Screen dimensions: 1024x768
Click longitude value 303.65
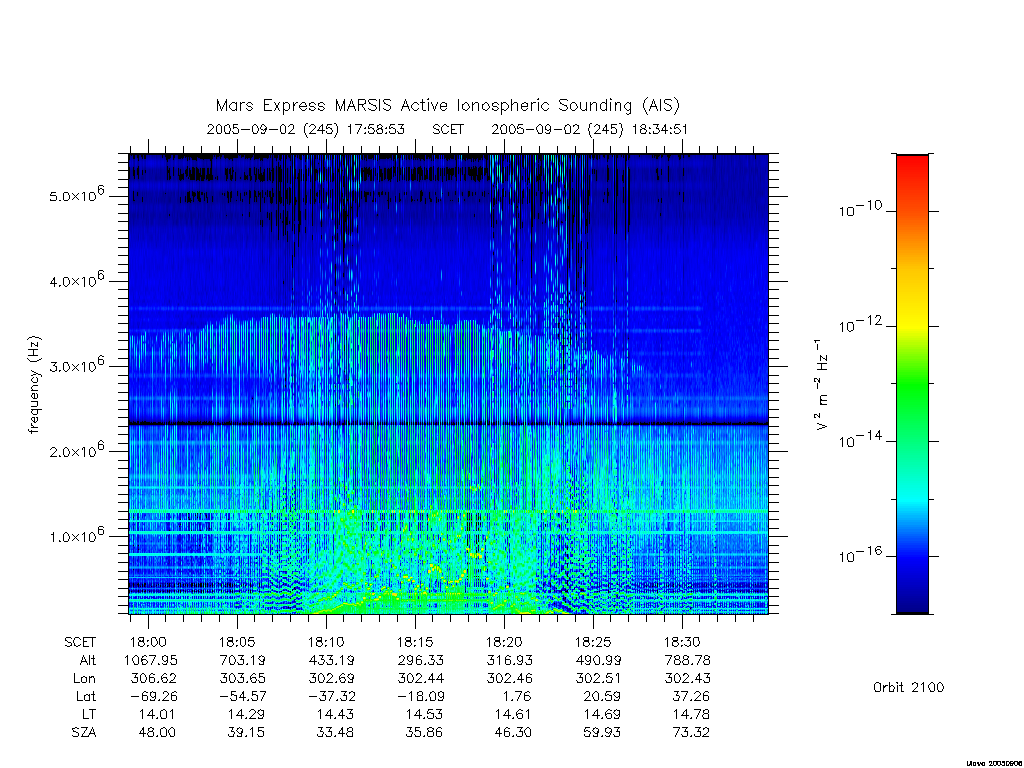pyautogui.click(x=242, y=679)
